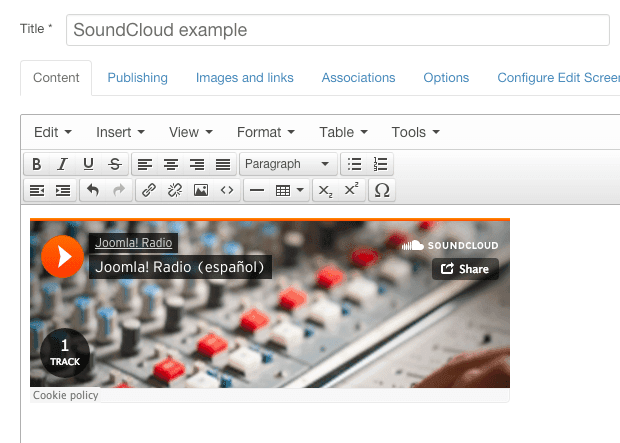Open the Table menu
Screen dimensions: 620x443
click(x=343, y=132)
